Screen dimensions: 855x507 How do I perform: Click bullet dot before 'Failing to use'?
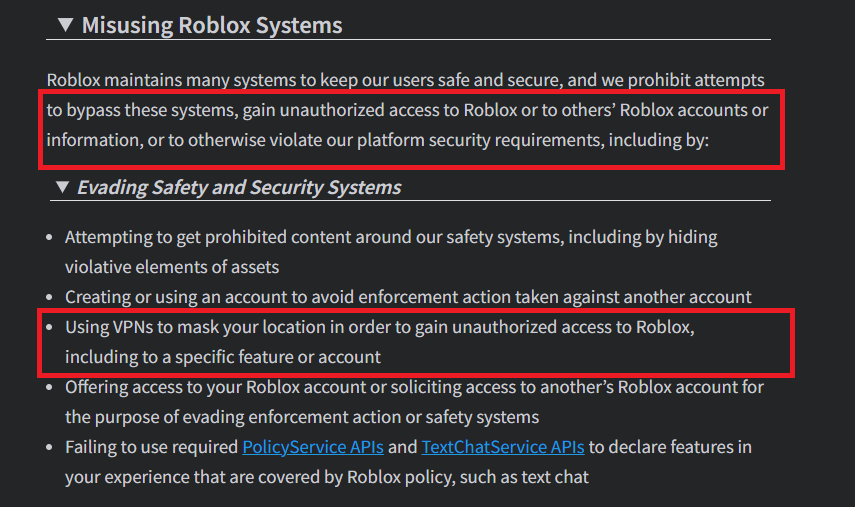pyautogui.click(x=50, y=448)
